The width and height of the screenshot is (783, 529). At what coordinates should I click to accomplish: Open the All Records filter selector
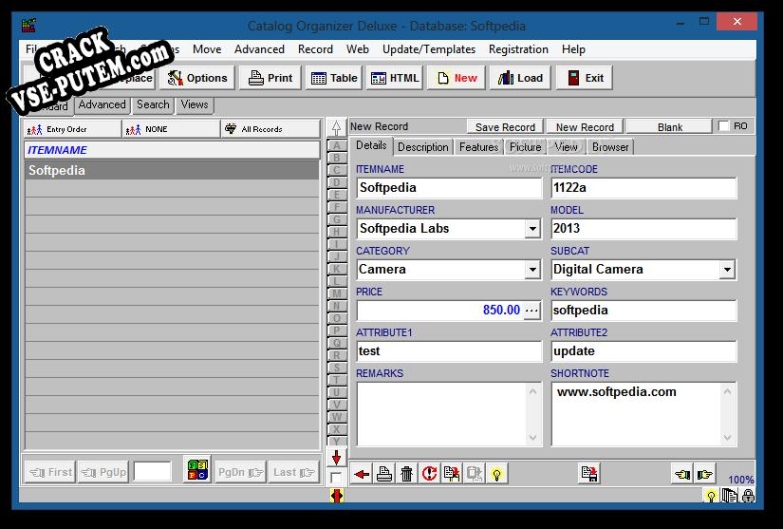(x=270, y=129)
